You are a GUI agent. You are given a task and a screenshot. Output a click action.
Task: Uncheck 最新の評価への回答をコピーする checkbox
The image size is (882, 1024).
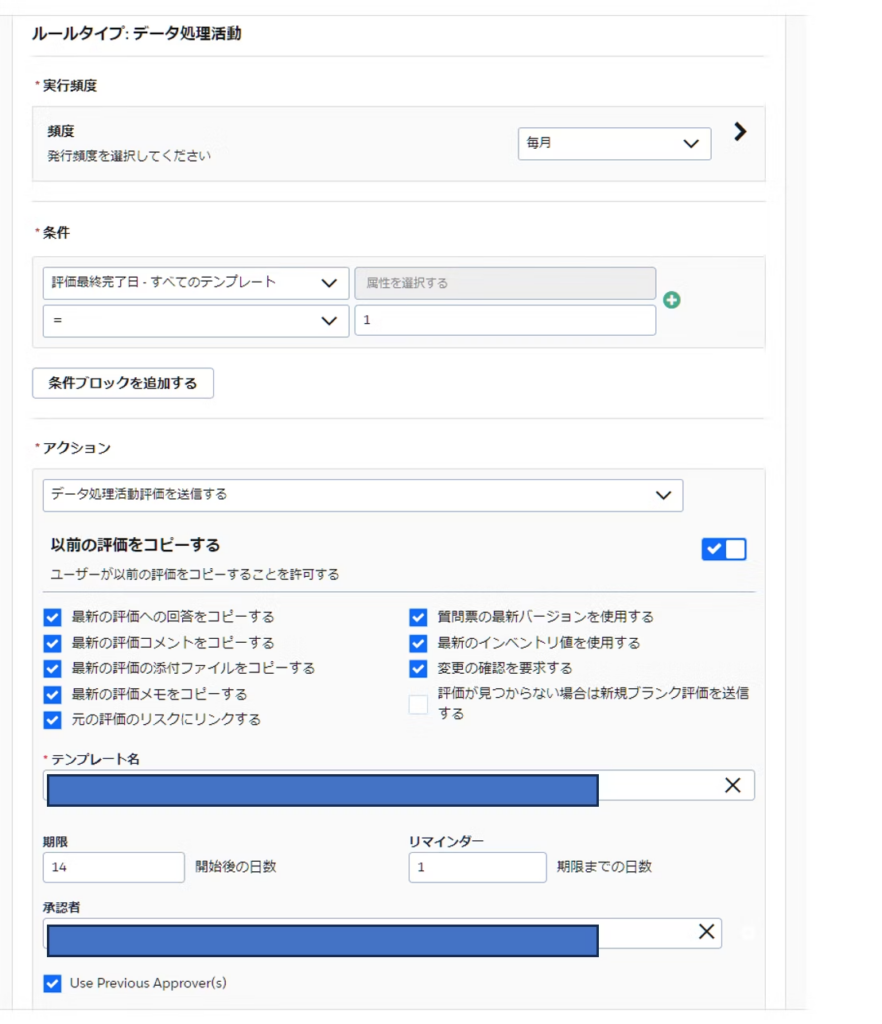click(53, 617)
